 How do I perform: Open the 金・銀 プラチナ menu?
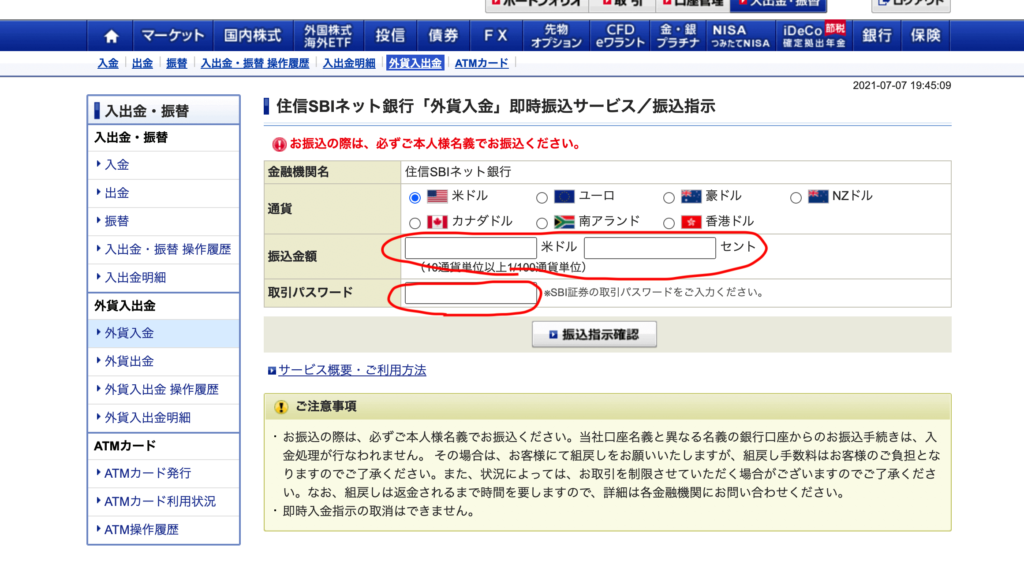[x=678, y=36]
